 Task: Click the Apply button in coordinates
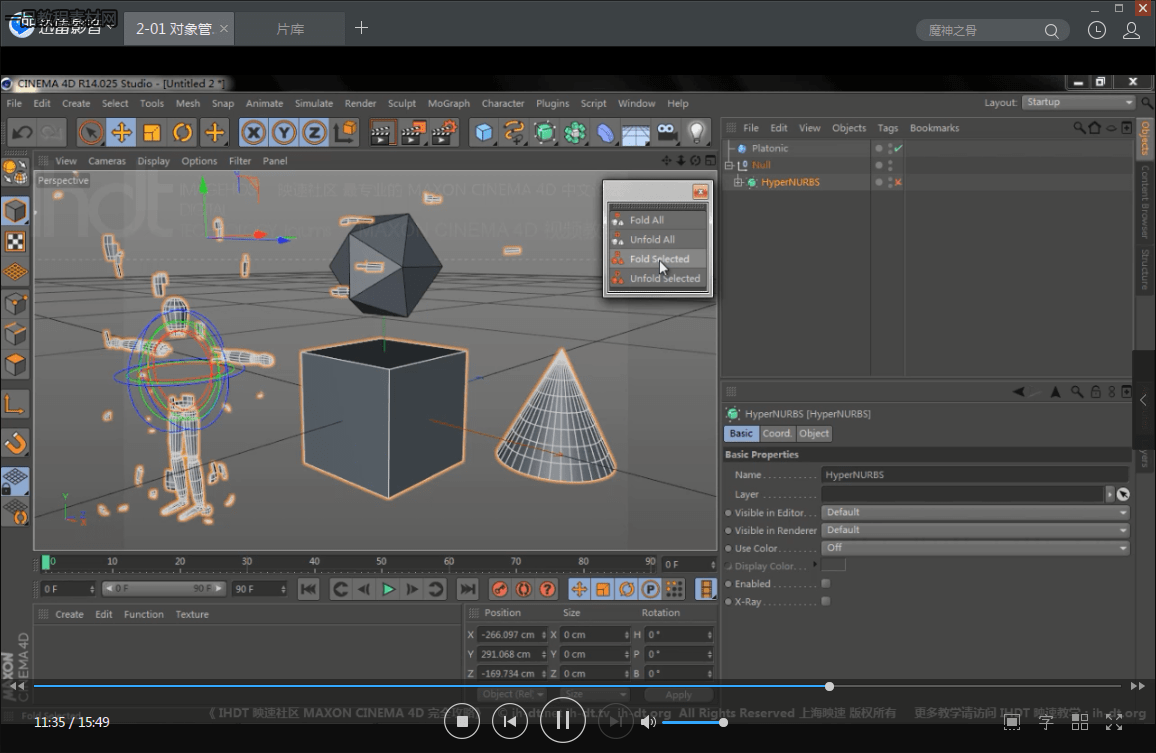(678, 695)
